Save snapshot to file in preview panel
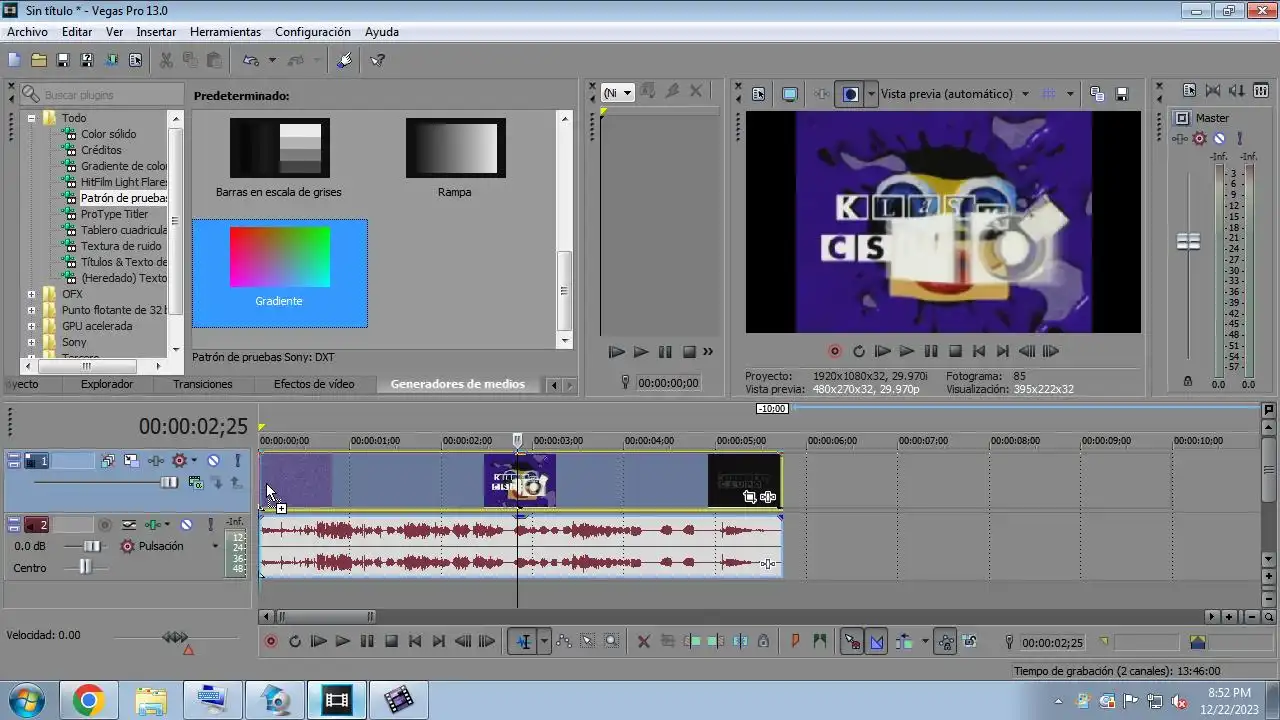This screenshot has height=720, width=1280. click(x=1122, y=94)
